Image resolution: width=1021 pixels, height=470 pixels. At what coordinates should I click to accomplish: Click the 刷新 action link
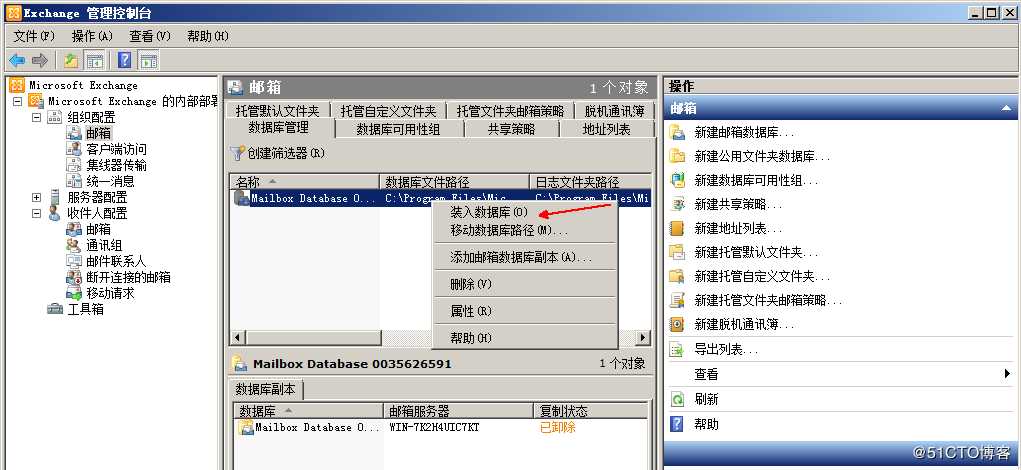(x=706, y=399)
